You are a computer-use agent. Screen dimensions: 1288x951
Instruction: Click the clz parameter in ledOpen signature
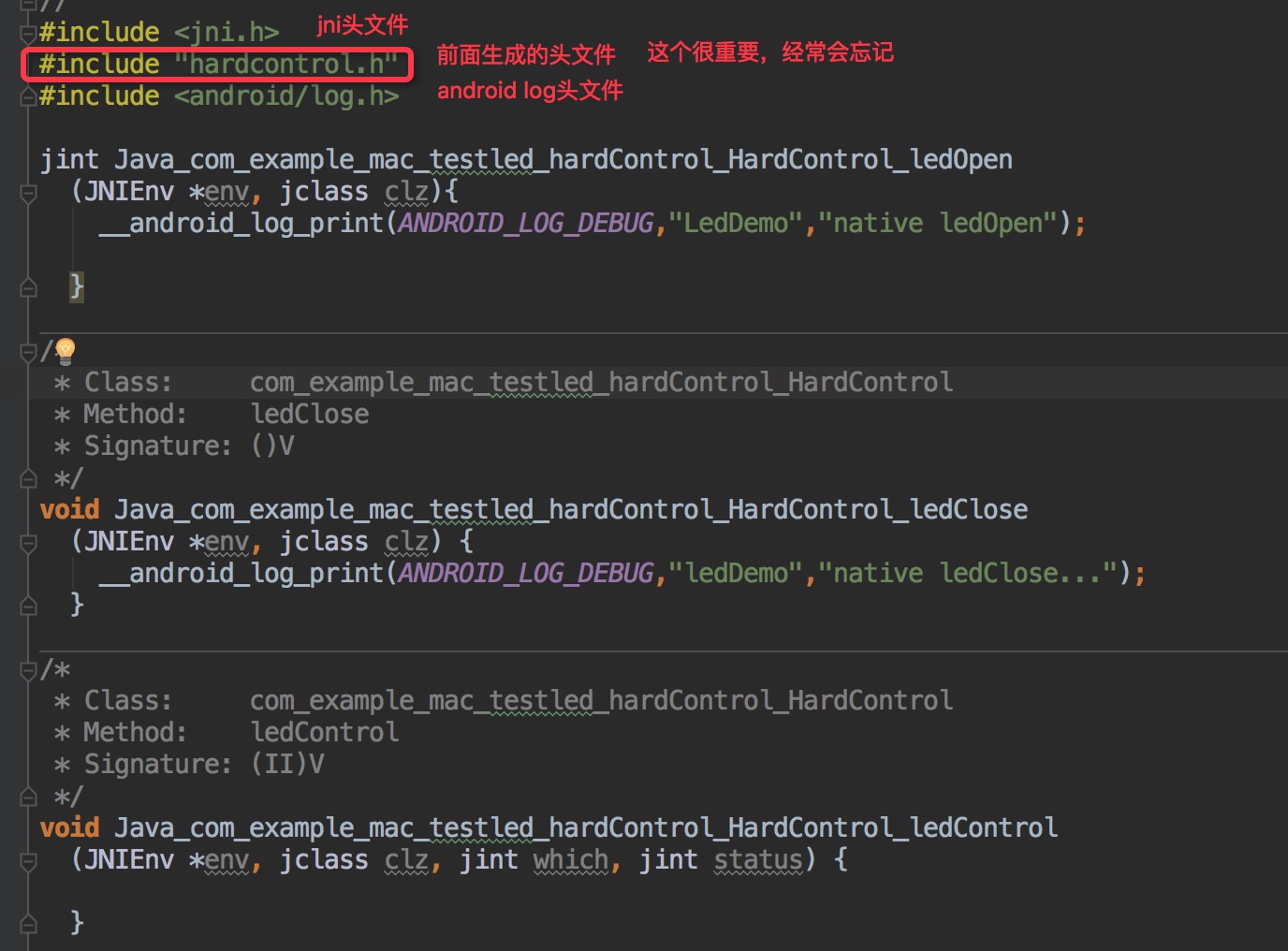406,192
